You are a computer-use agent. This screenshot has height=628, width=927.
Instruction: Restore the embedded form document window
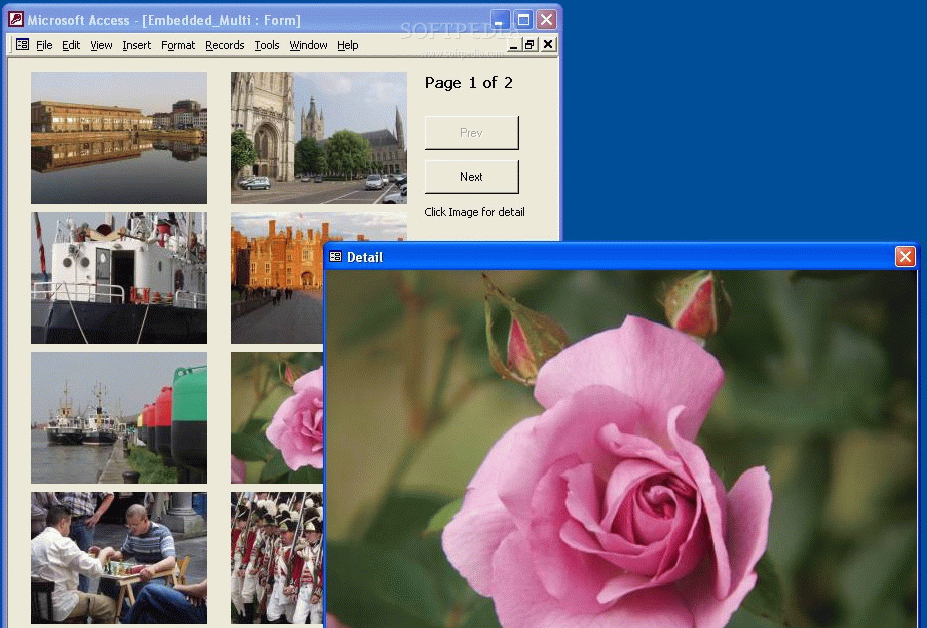click(530, 45)
